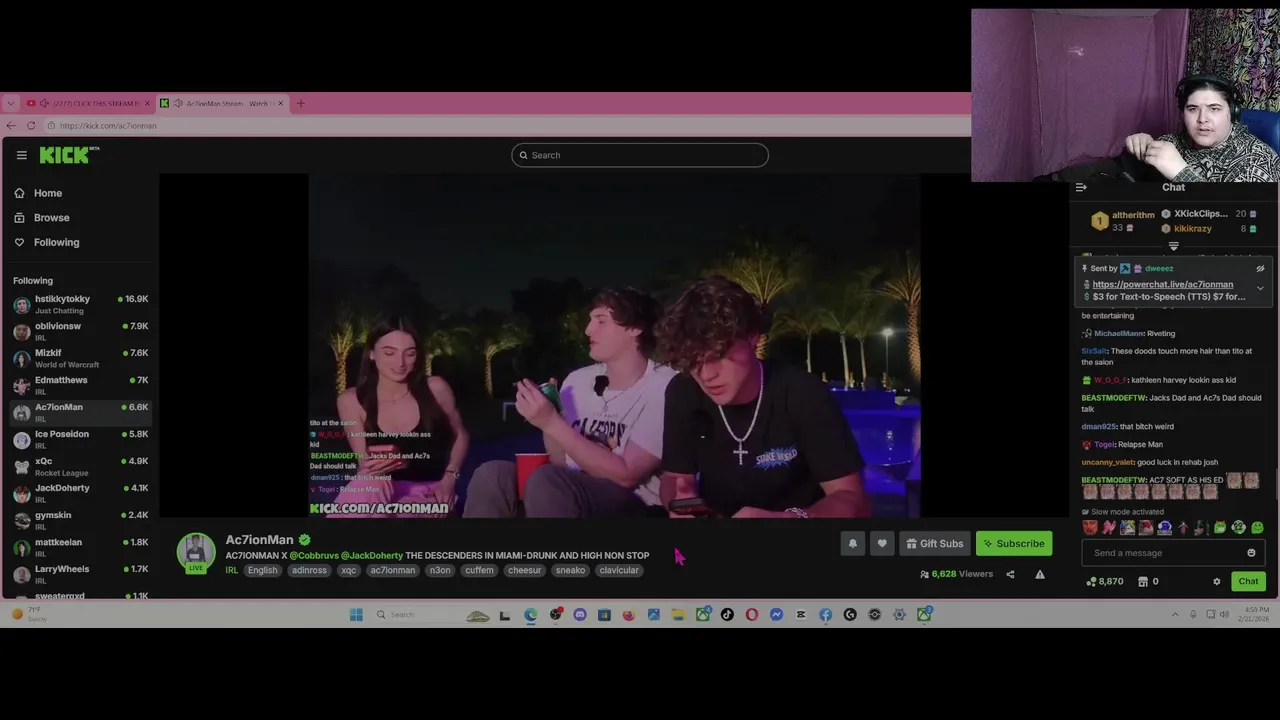Open hstikkytokky's channel in Following list
1280x720 pixels.
pos(80,304)
